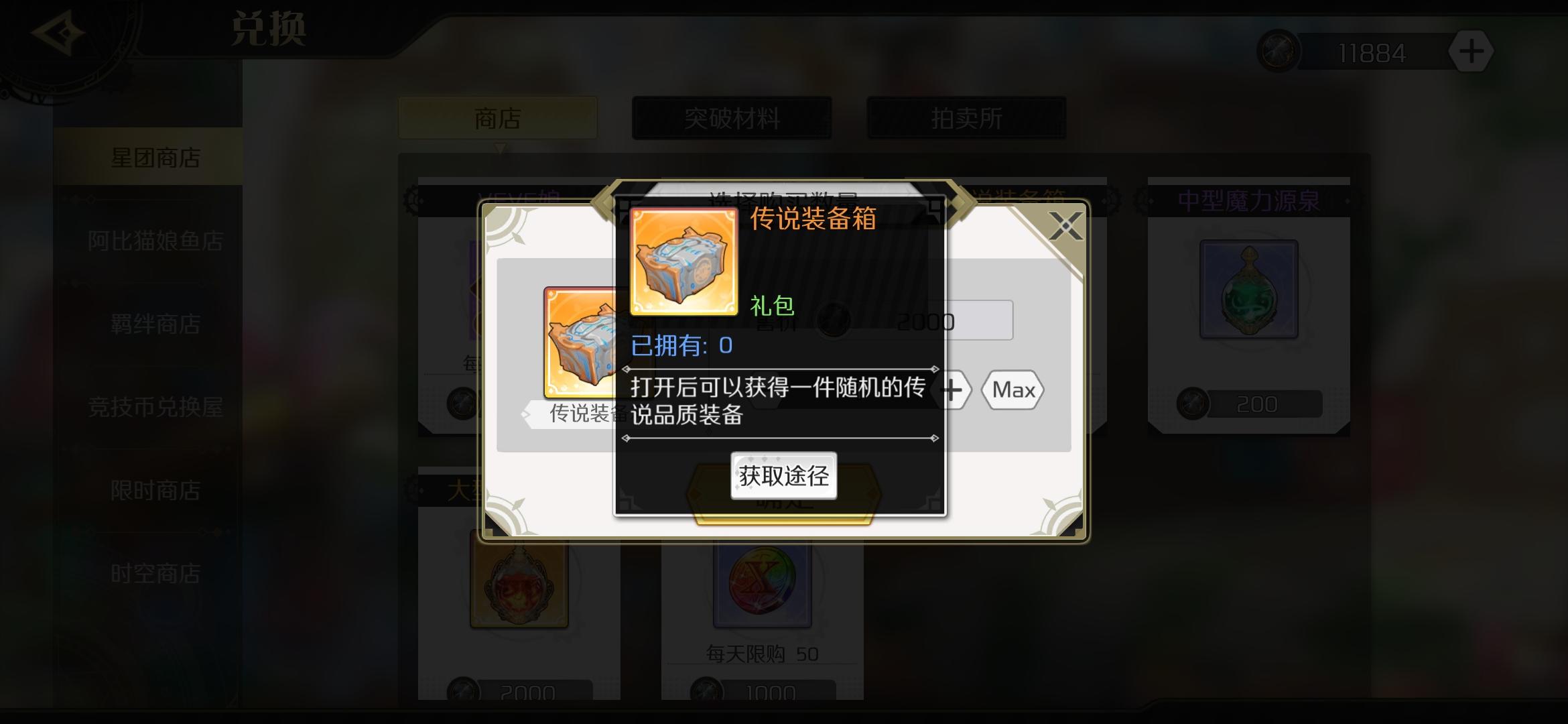Click the red flame potion item icon
This screenshot has height=724, width=1568.
[519, 582]
